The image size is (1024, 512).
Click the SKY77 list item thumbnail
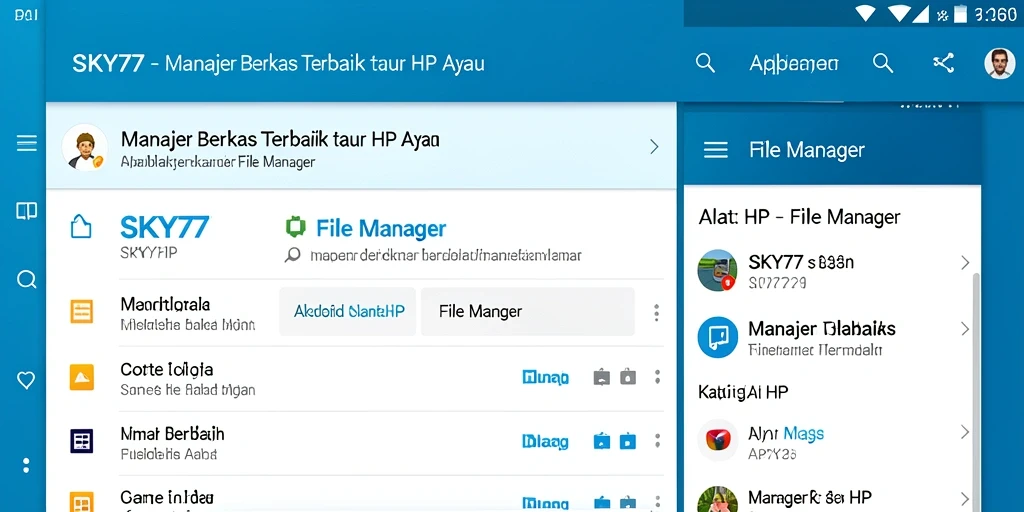point(717,270)
